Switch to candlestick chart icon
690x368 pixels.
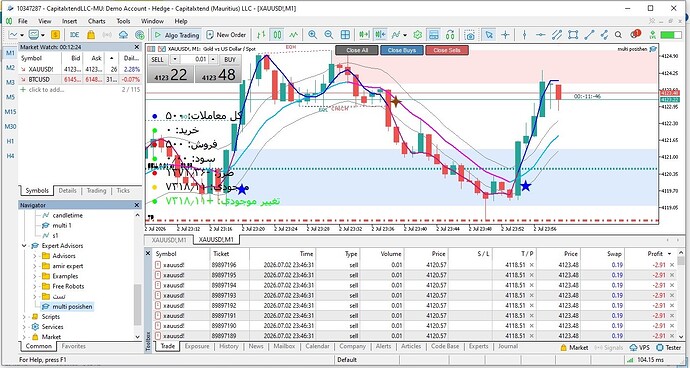[x=277, y=35]
